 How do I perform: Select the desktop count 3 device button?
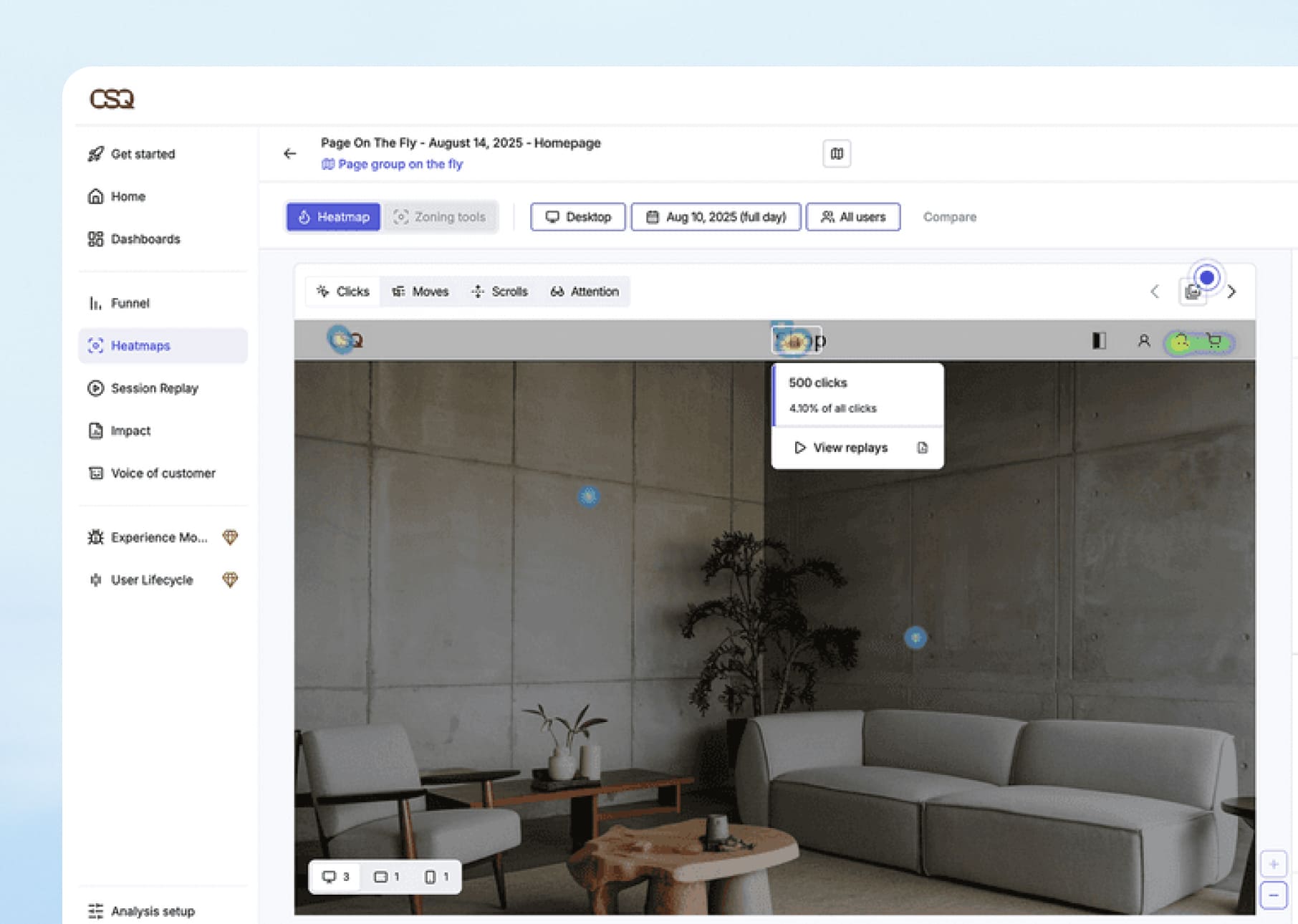[335, 877]
